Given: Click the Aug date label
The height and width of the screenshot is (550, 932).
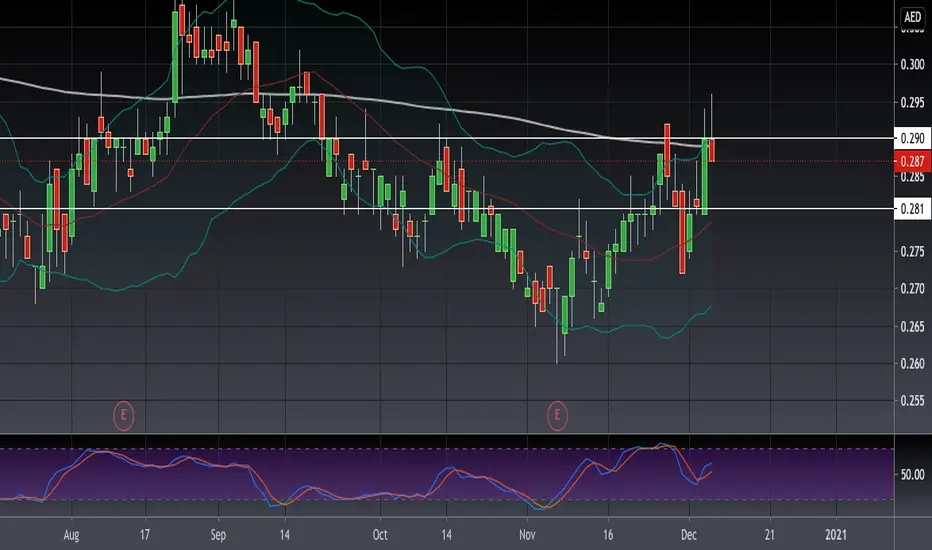Looking at the screenshot, I should point(71,535).
